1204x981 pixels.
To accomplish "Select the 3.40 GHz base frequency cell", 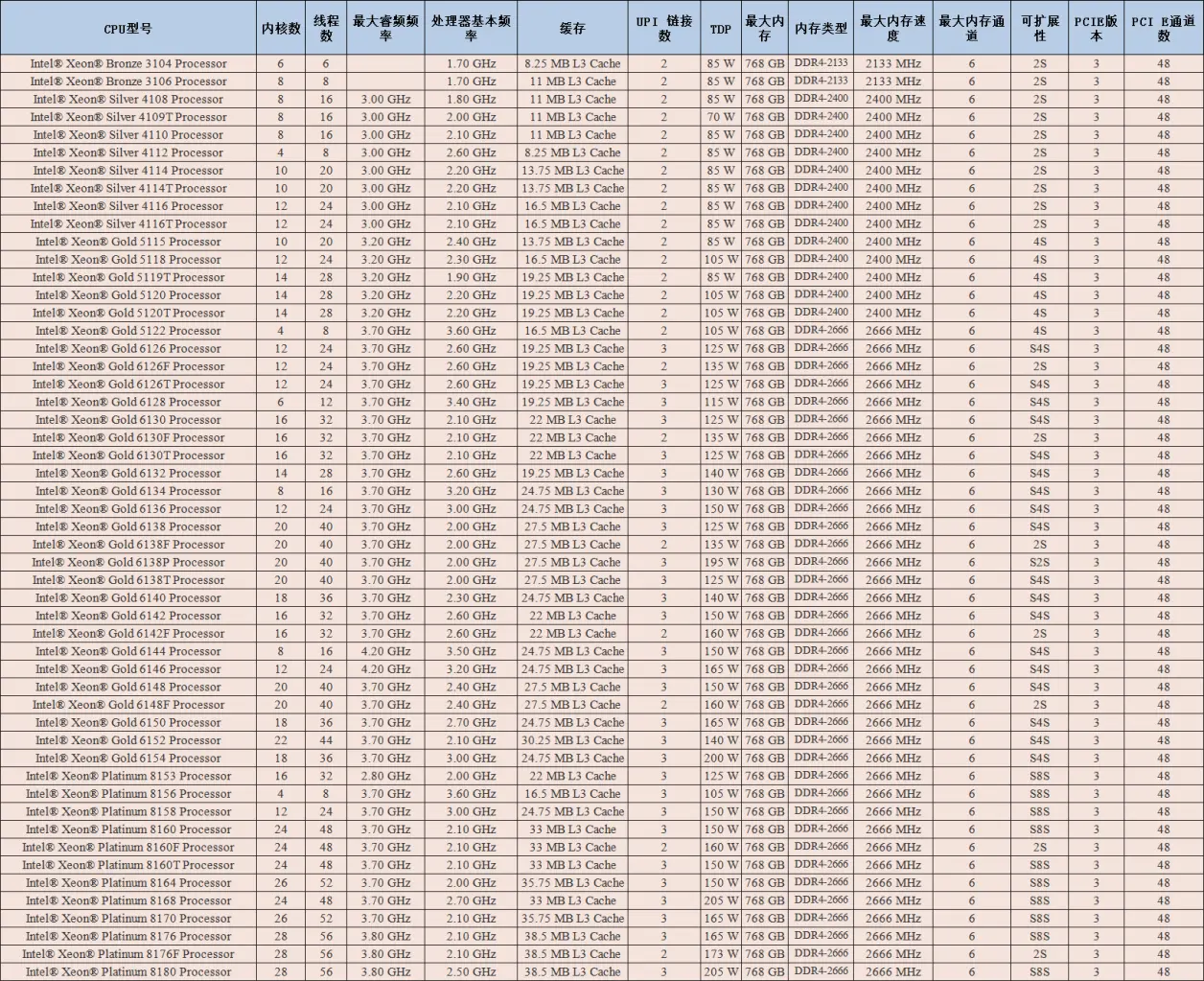I will (471, 402).
